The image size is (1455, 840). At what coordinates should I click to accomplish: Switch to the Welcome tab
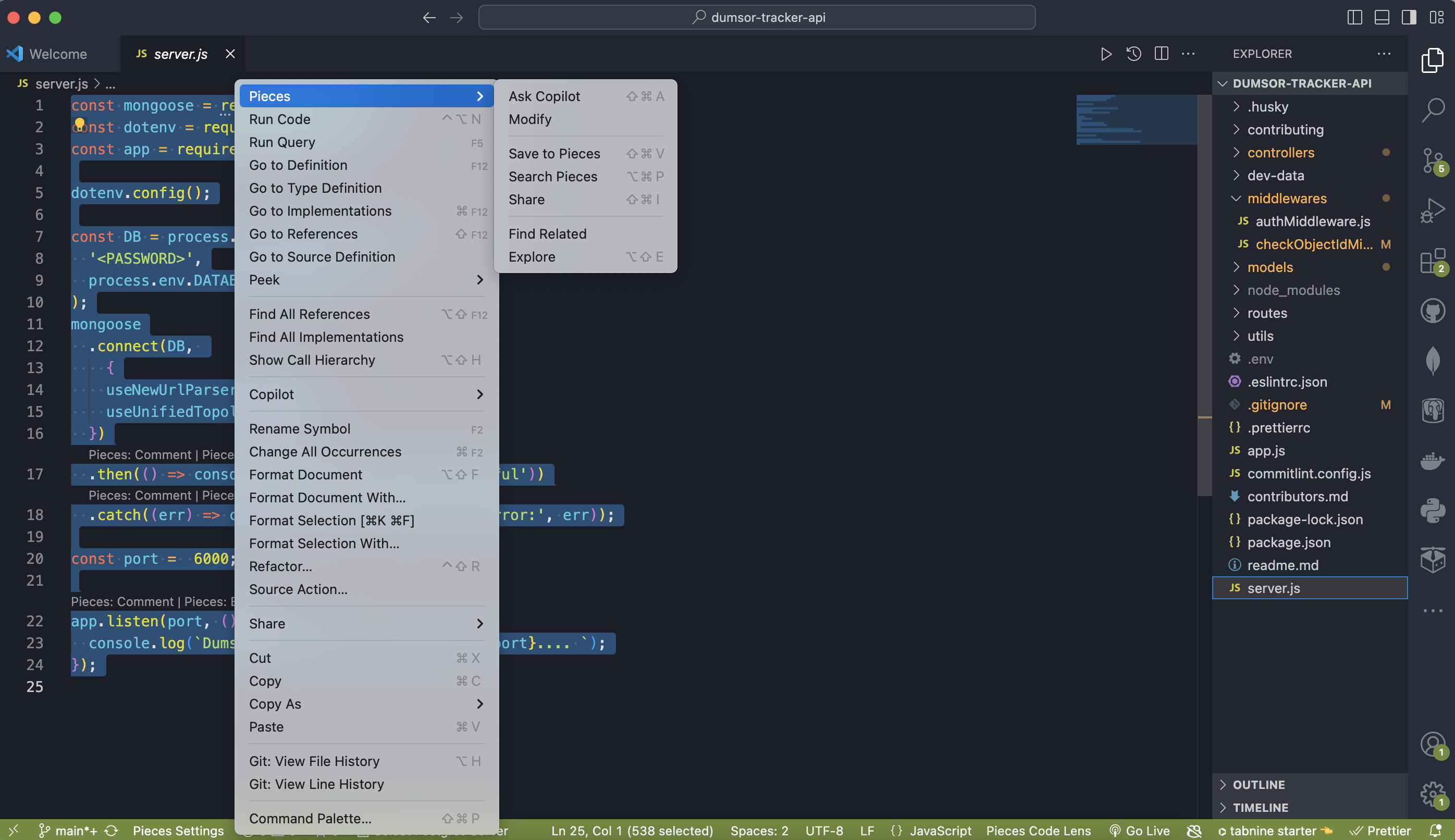(58, 54)
